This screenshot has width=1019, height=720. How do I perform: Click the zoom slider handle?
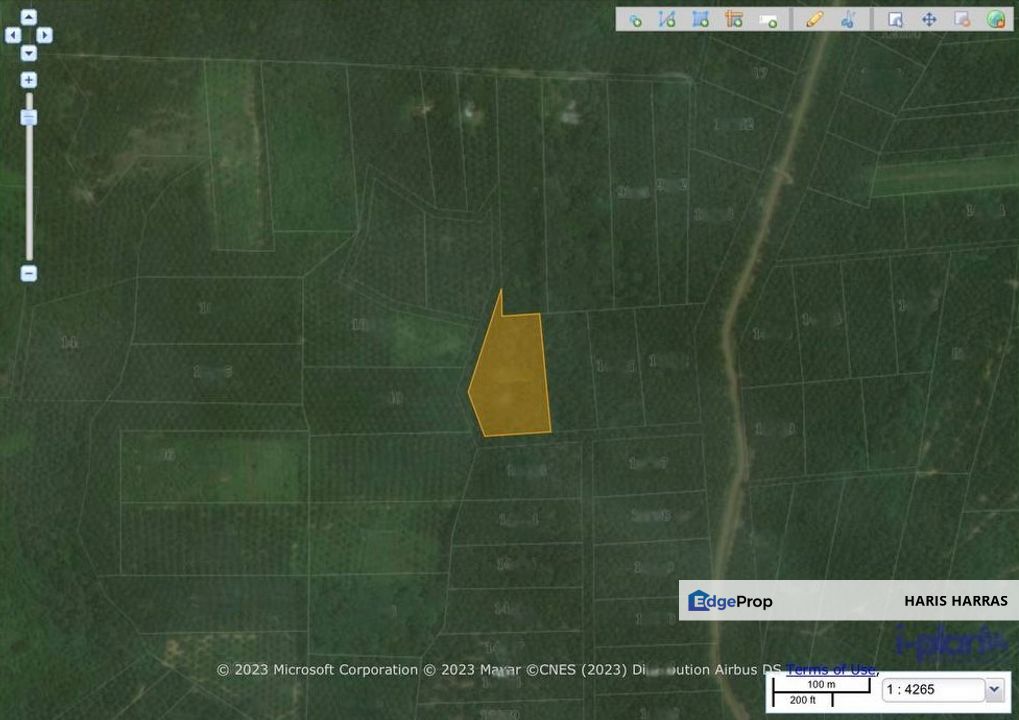29,117
